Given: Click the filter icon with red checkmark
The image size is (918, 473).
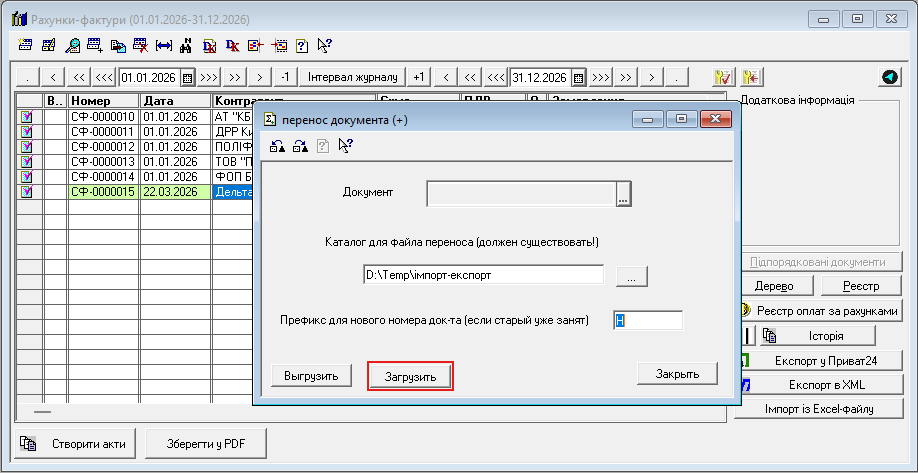Looking at the screenshot, I should point(724,77).
